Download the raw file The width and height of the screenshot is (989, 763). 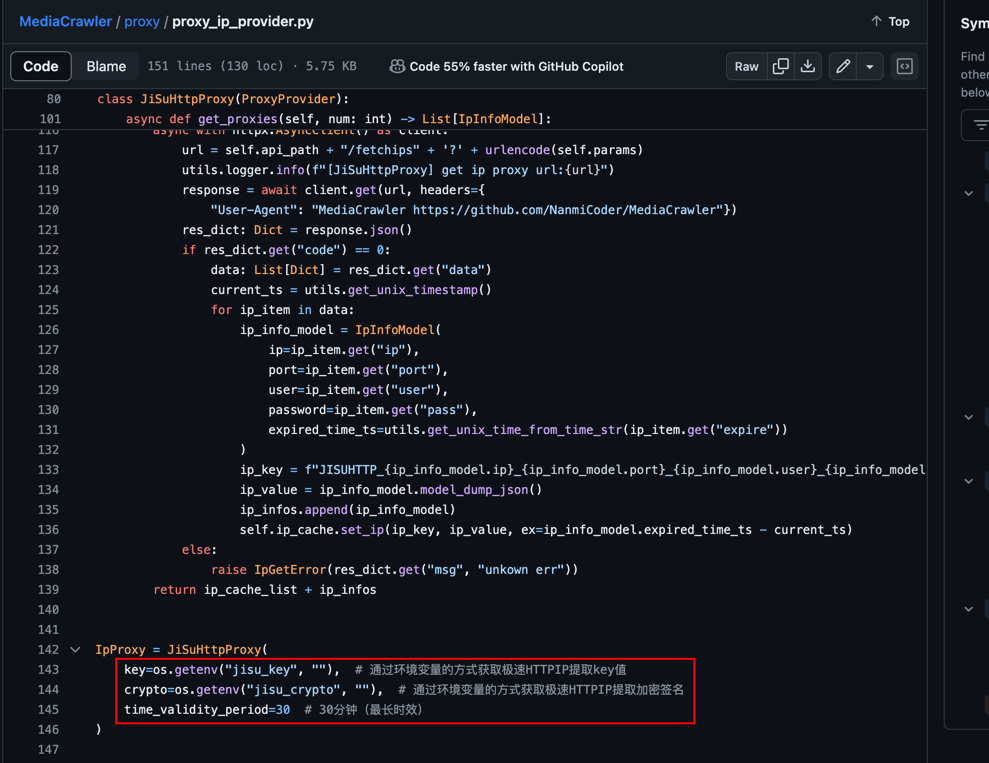808,66
